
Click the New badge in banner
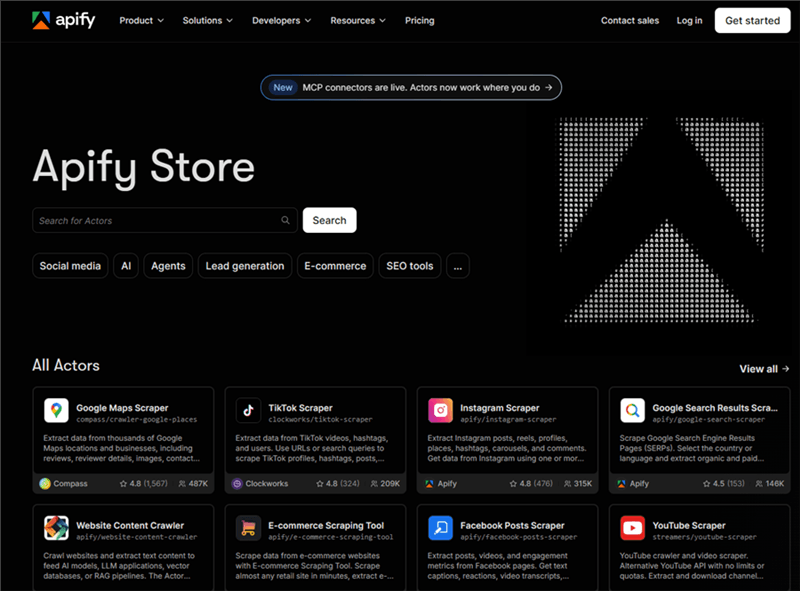(283, 87)
